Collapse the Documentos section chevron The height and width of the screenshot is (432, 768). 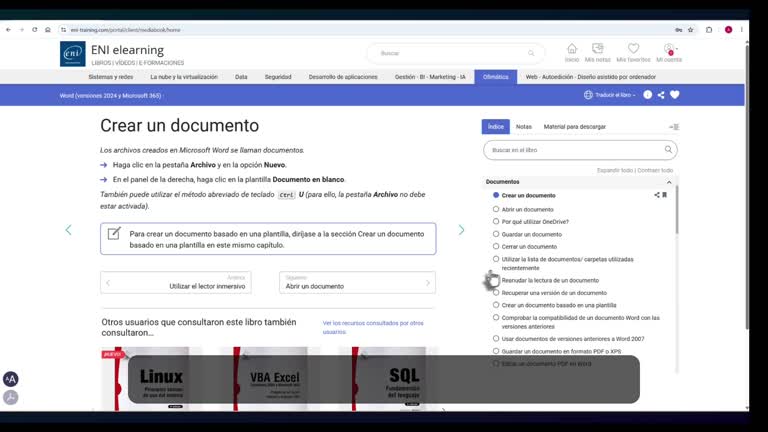pos(669,182)
